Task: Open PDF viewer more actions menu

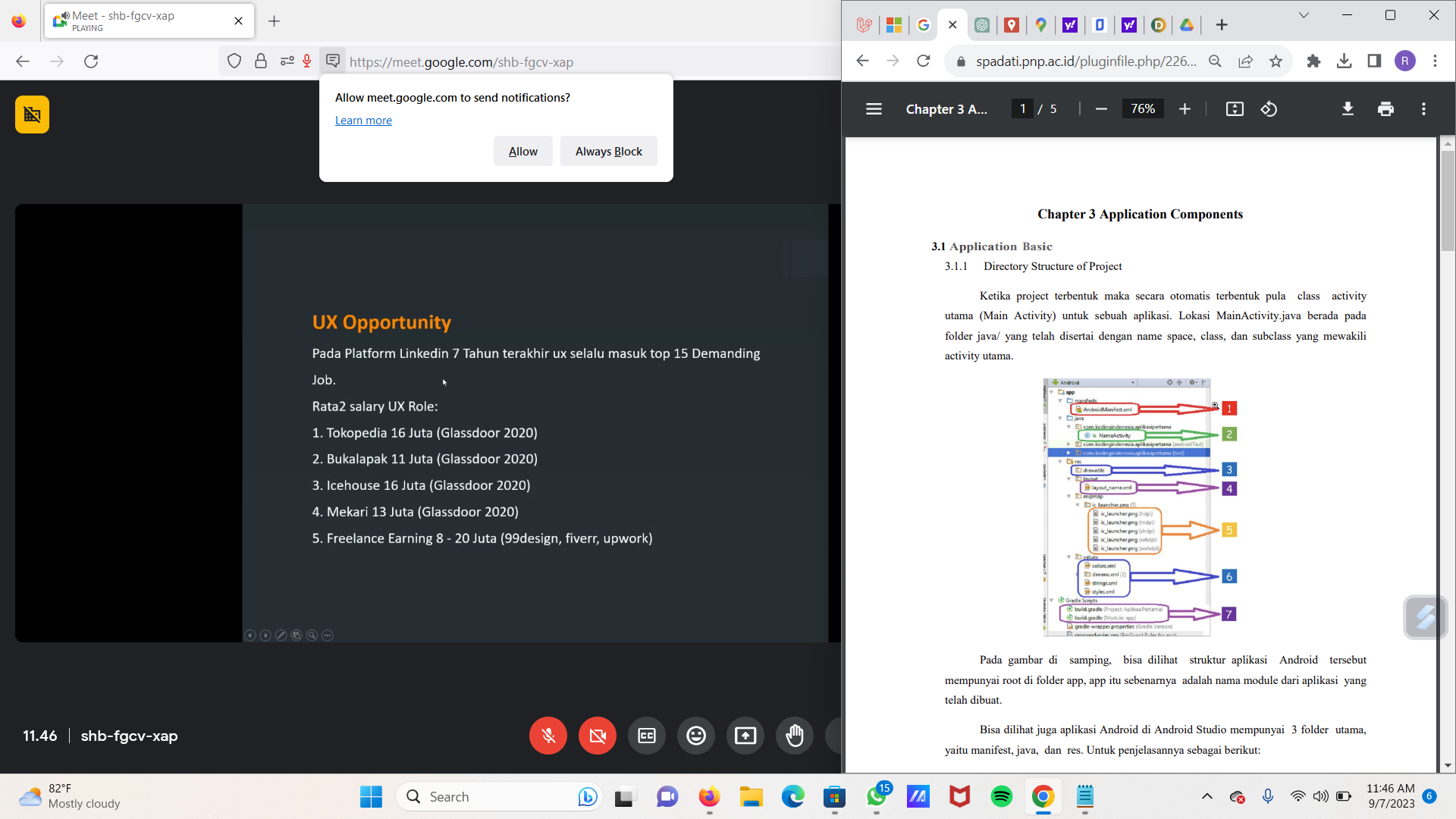Action: coord(1423,109)
